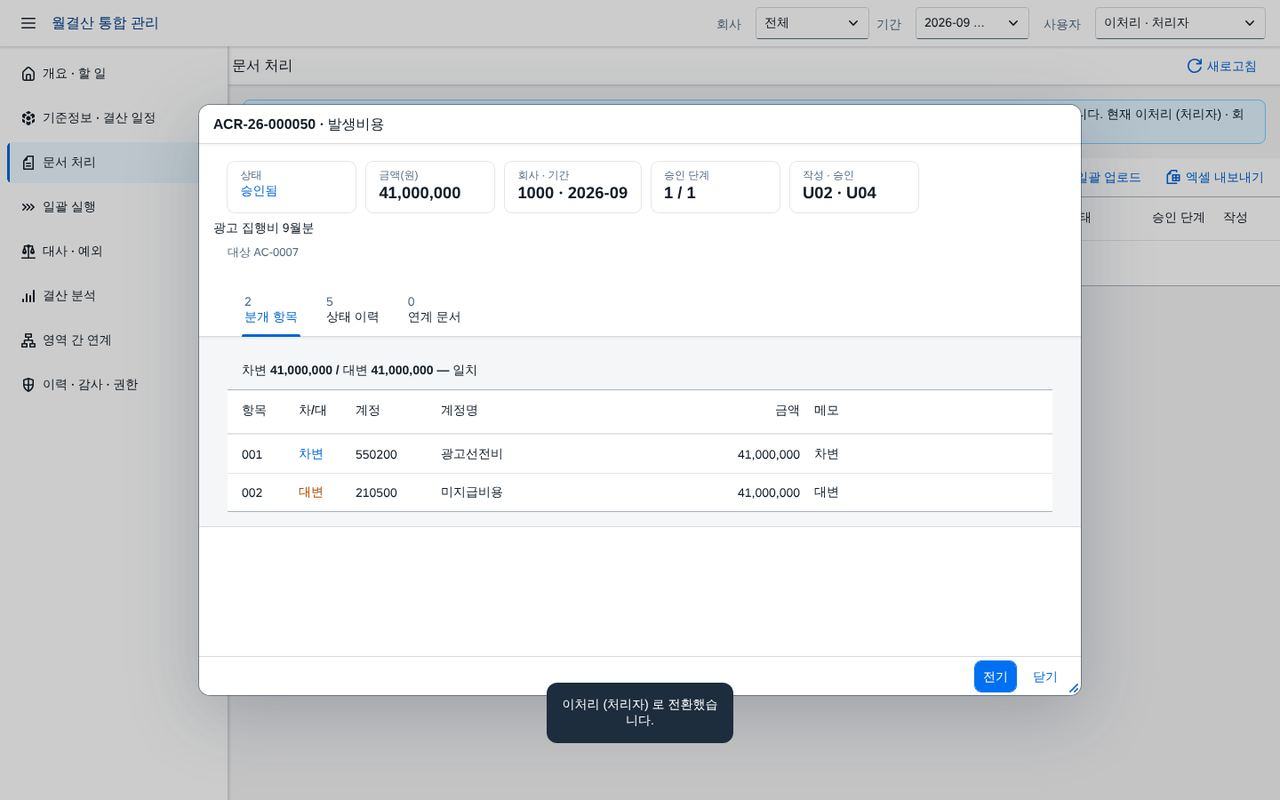
Task: Click the 전기 post button
Action: click(995, 677)
